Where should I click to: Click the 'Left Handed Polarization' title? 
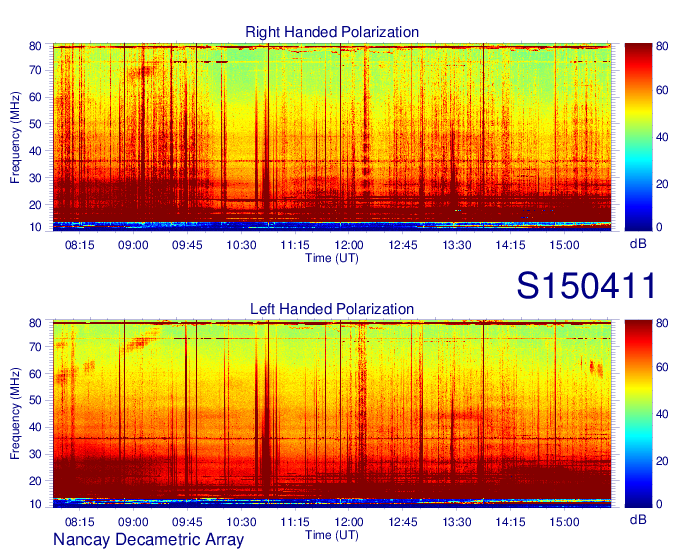pos(332,309)
